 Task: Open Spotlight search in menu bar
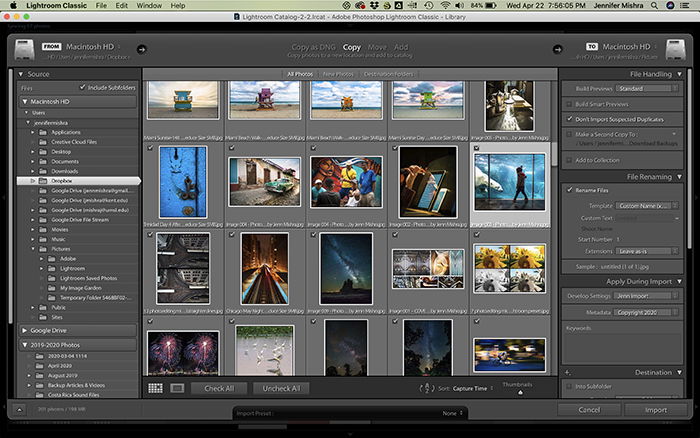pyautogui.click(x=654, y=6)
